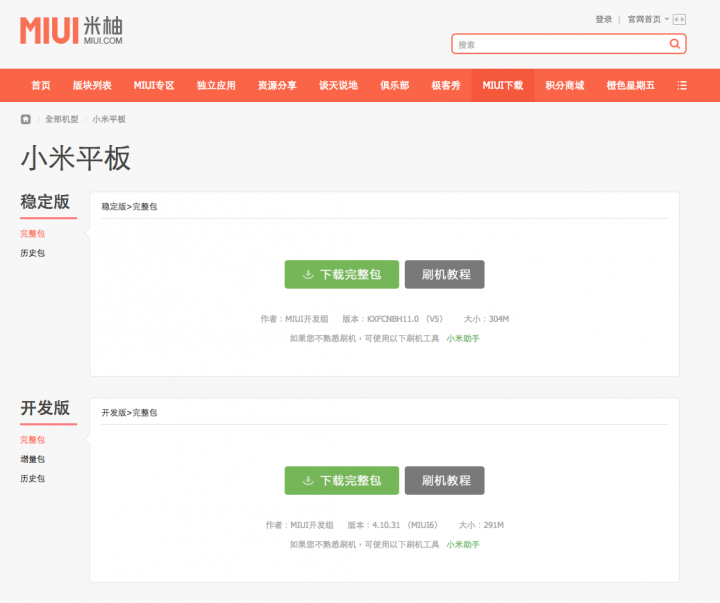Download the stable version full package

click(x=342, y=274)
